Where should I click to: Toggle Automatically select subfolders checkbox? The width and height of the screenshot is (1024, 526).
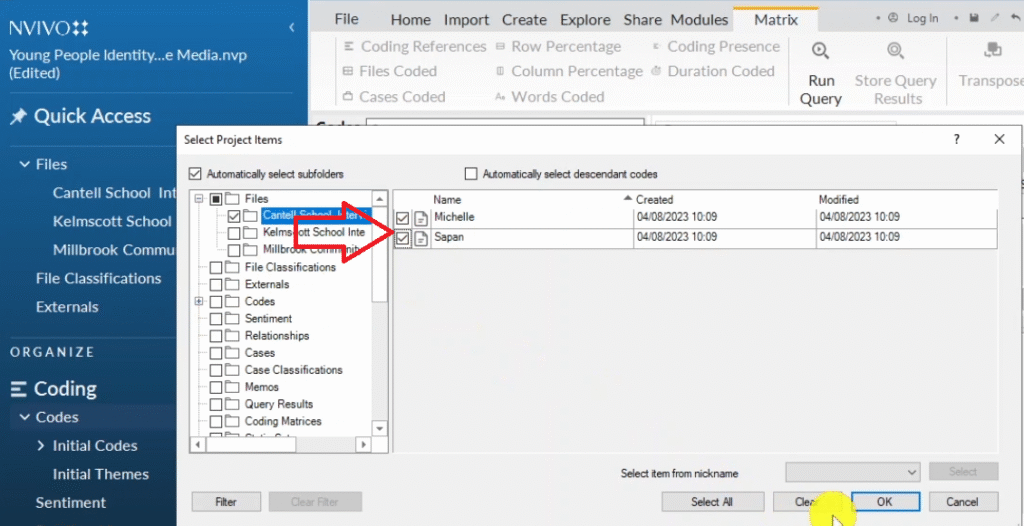[195, 173]
